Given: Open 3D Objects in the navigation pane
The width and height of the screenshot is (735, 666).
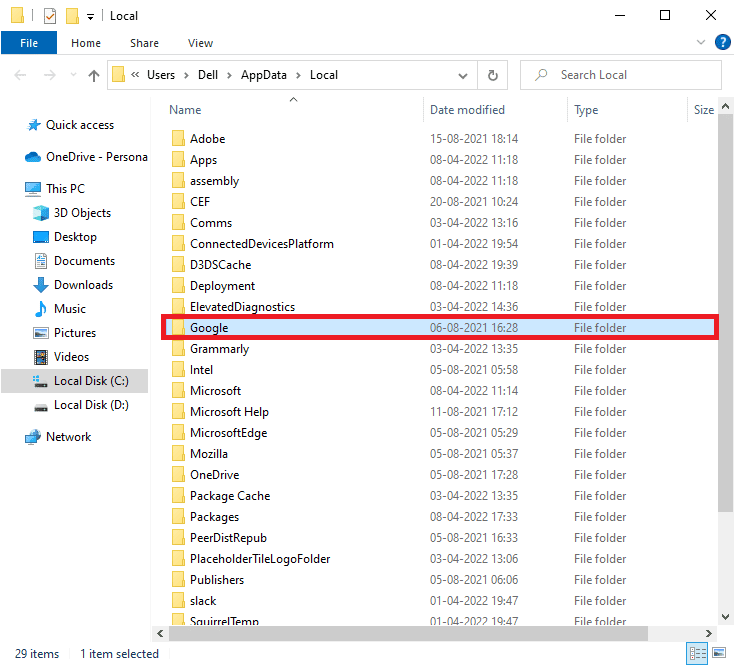Looking at the screenshot, I should point(41,213).
